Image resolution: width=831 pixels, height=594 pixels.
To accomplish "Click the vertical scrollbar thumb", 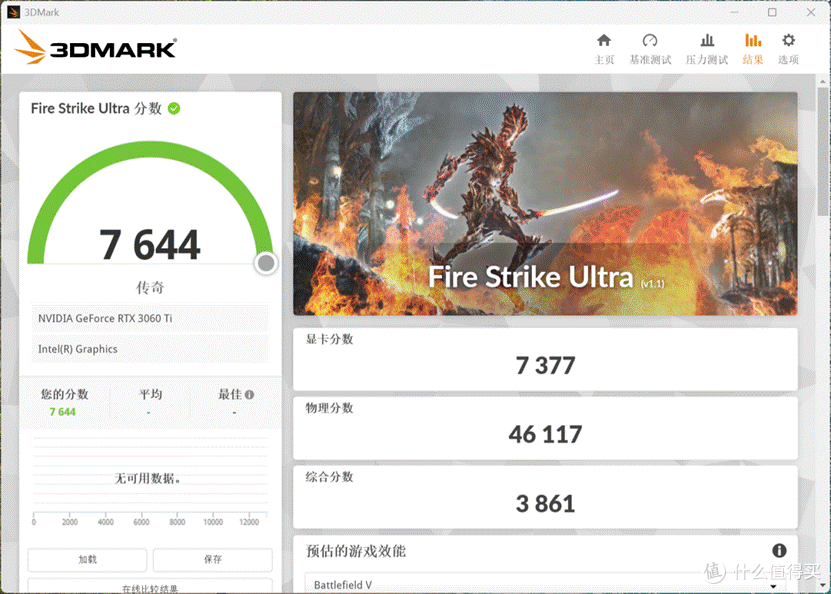I will point(823,151).
